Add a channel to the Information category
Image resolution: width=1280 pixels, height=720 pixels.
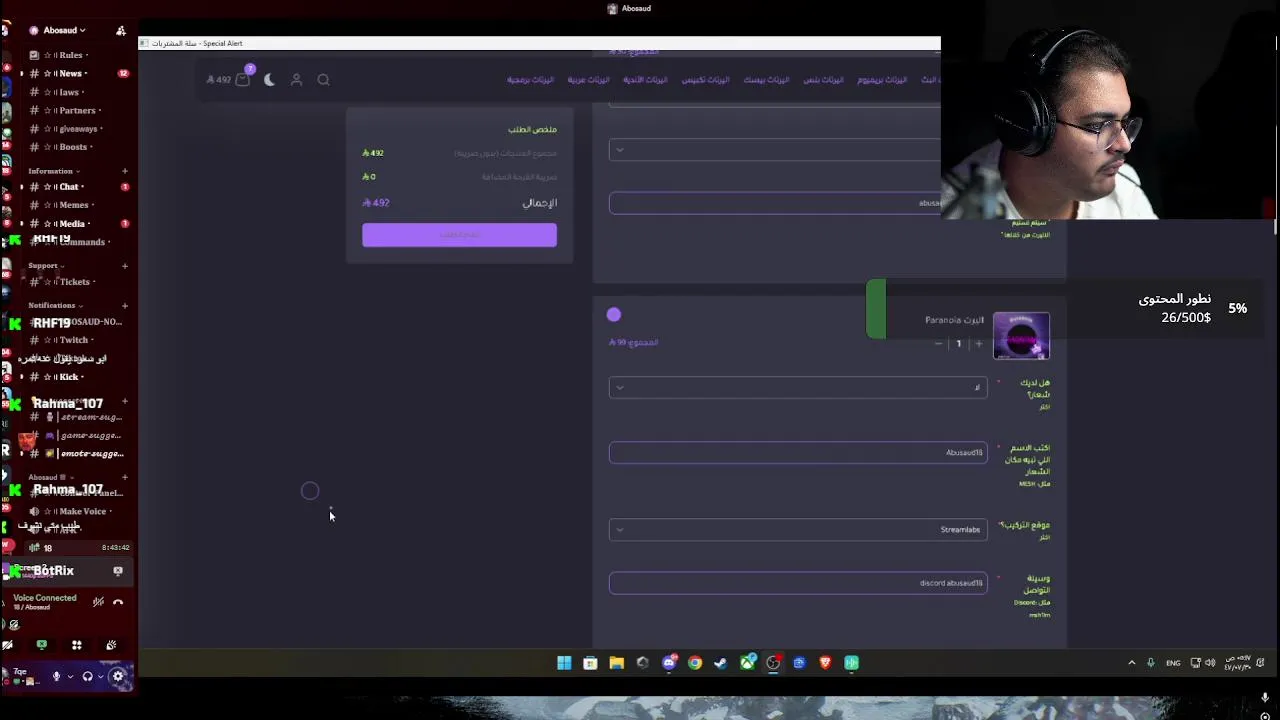pos(125,171)
